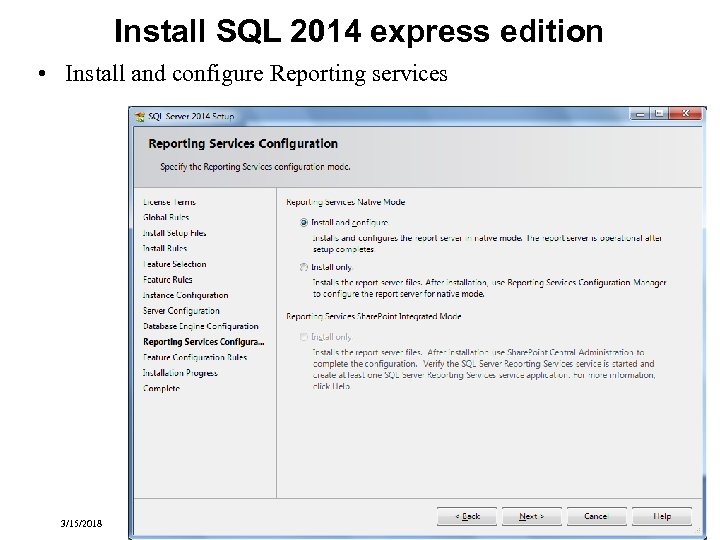720x540 pixels.
Task: Select the Database Engine Configuration step
Action: pos(201,326)
